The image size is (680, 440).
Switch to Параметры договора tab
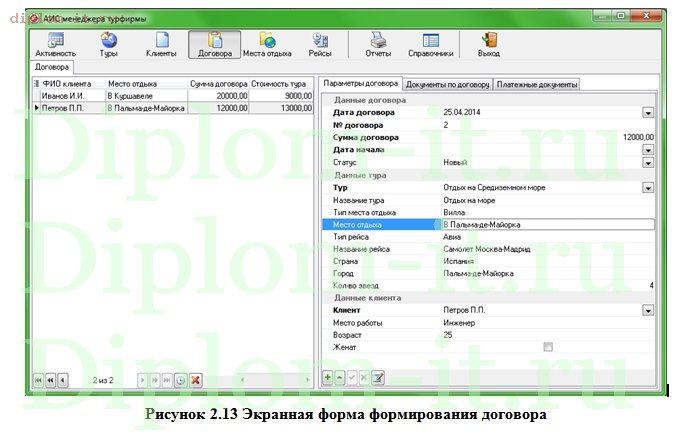coord(360,83)
